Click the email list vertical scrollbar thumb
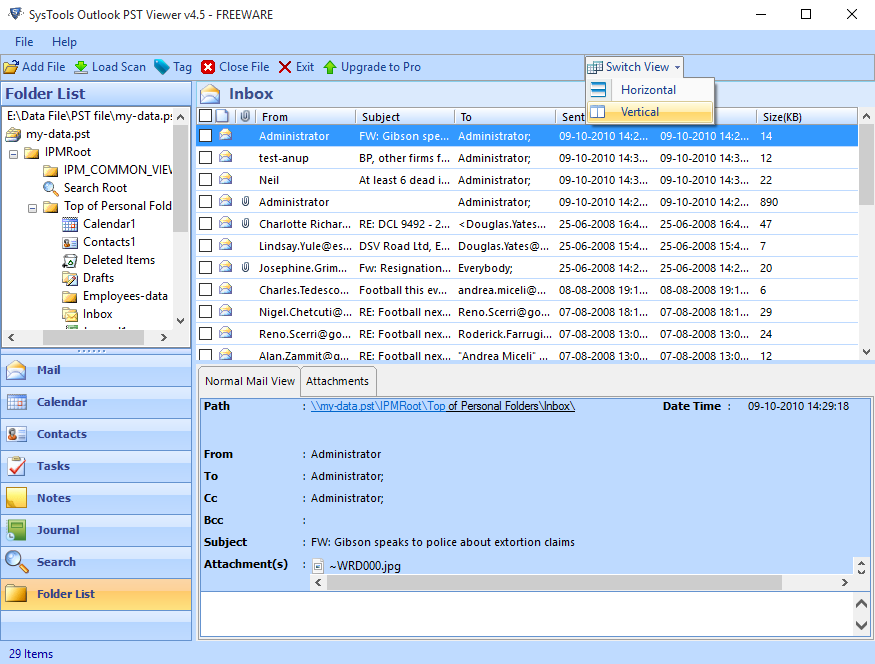 click(866, 165)
